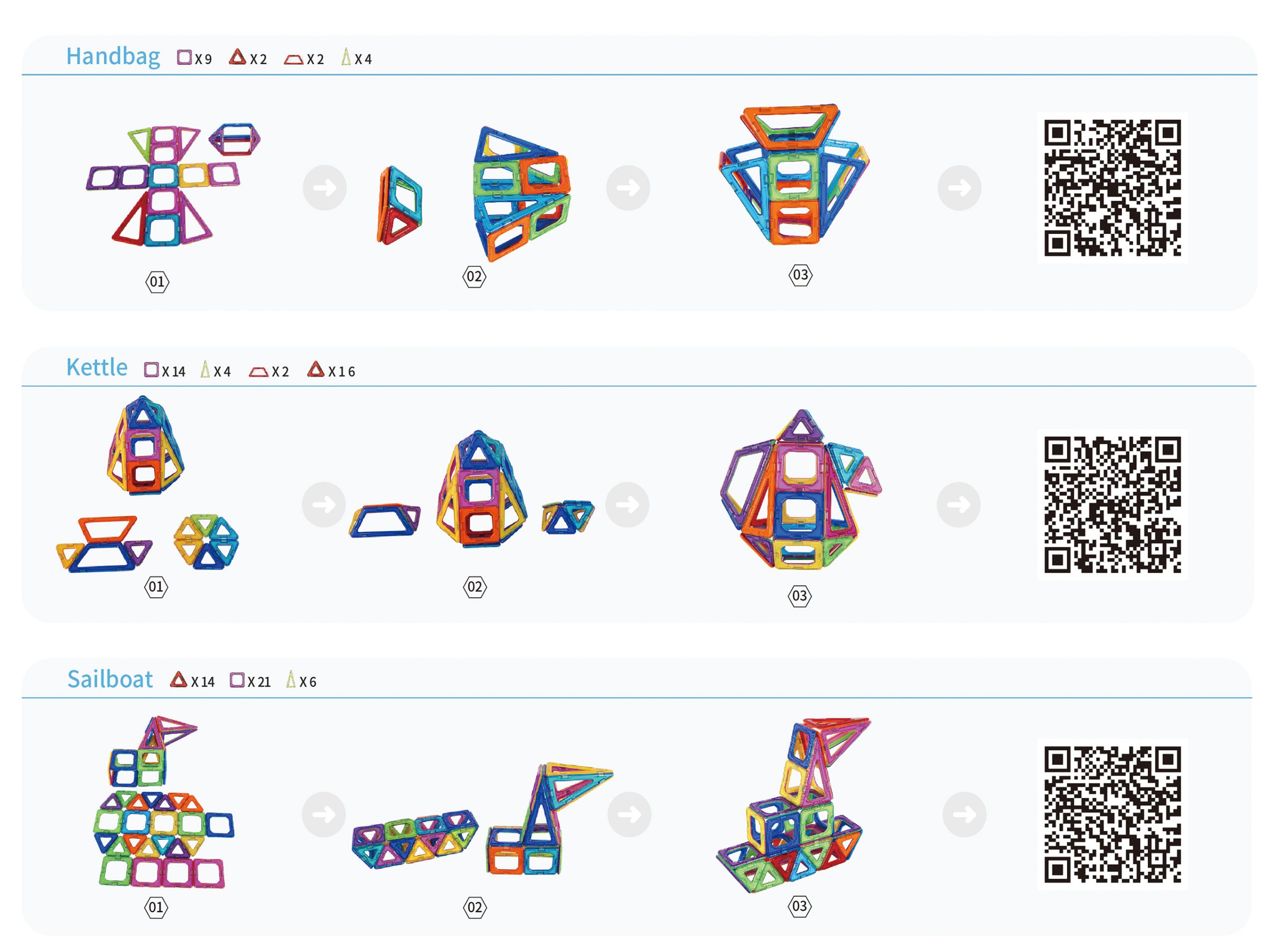Viewport: 1277px width, 952px height.
Task: Click the Handbag section title
Action: click(113, 57)
